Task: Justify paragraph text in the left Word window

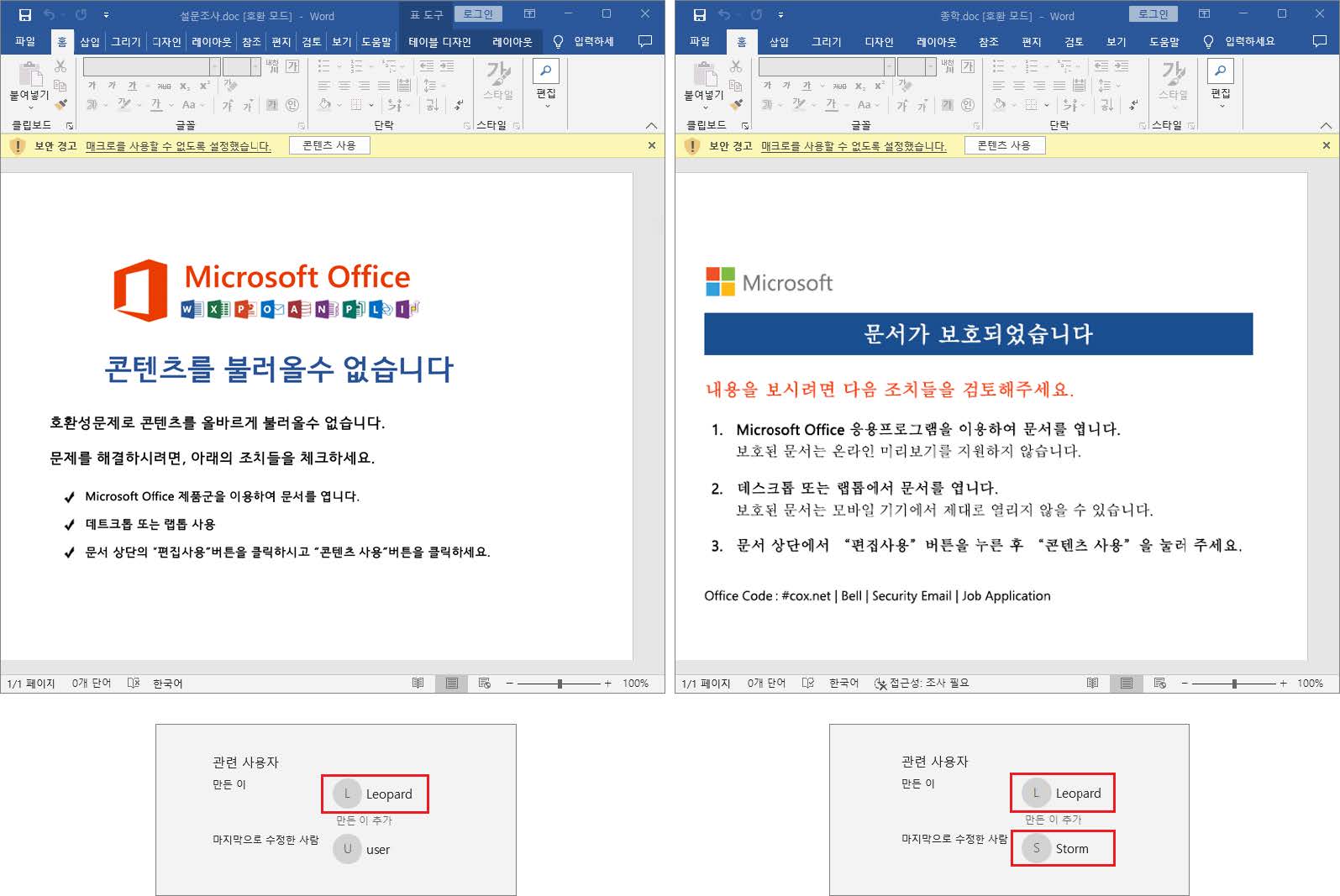Action: (x=384, y=86)
